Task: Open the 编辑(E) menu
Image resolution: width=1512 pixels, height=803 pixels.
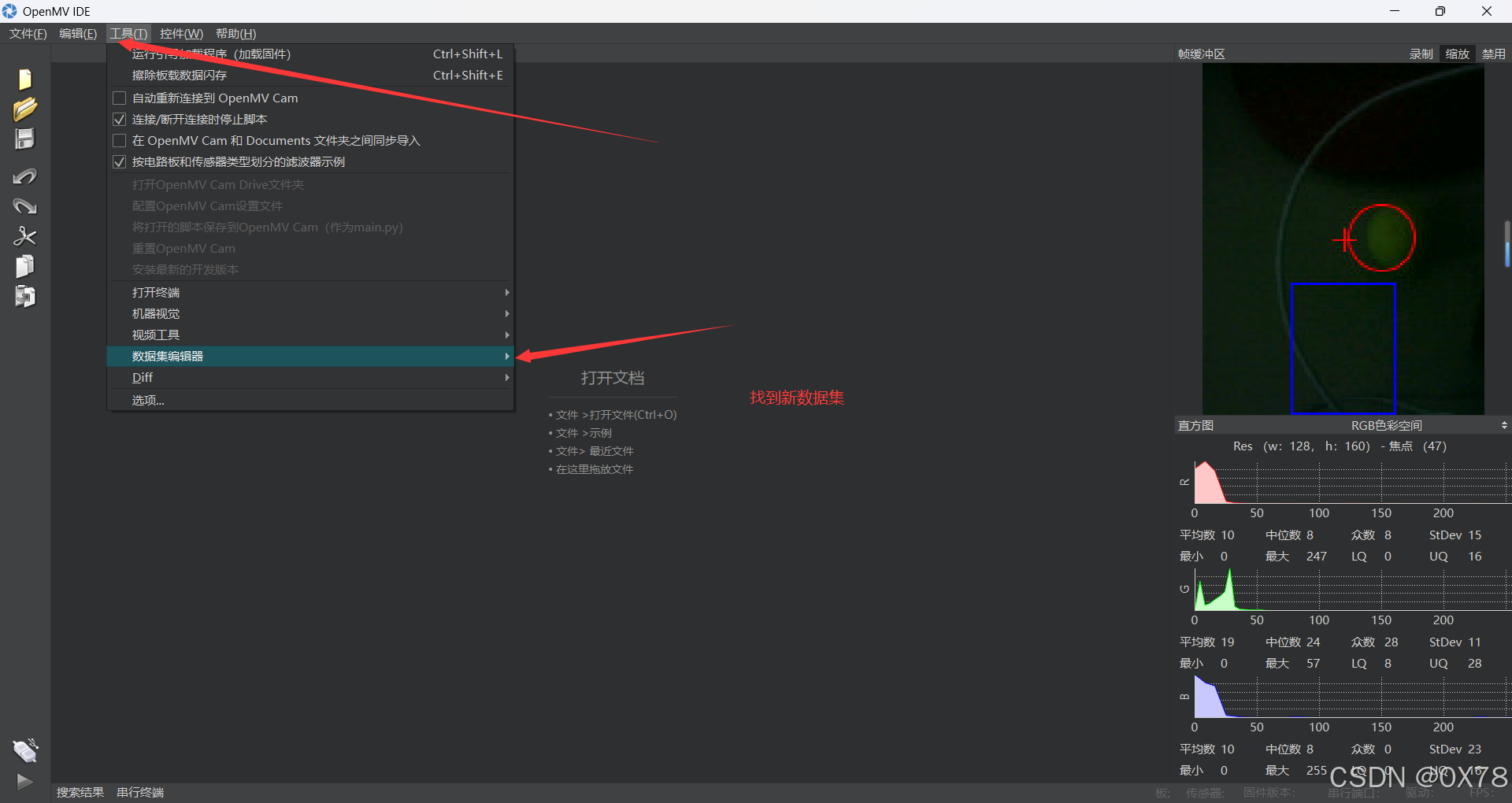Action: click(78, 34)
